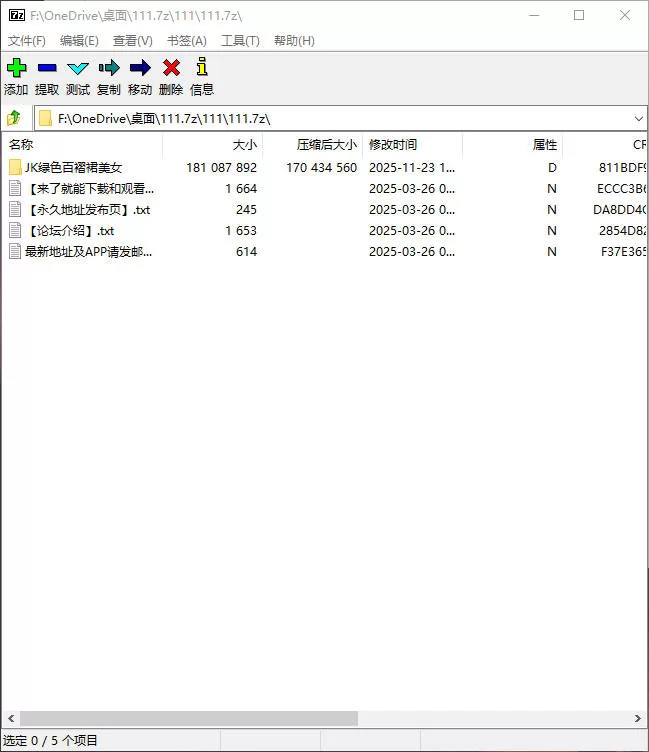Click the status bar text 选定 0 / 5 个项目
649x752 pixels.
click(x=50, y=740)
